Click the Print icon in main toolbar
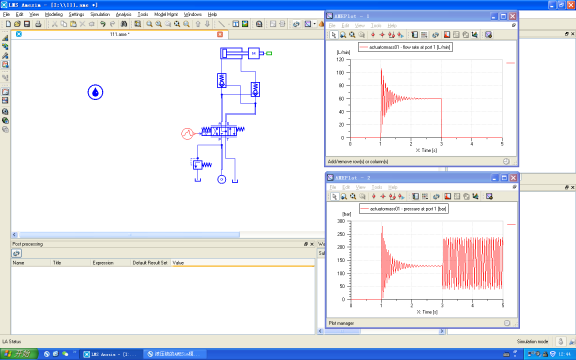576x360 pixels. (x=38, y=24)
